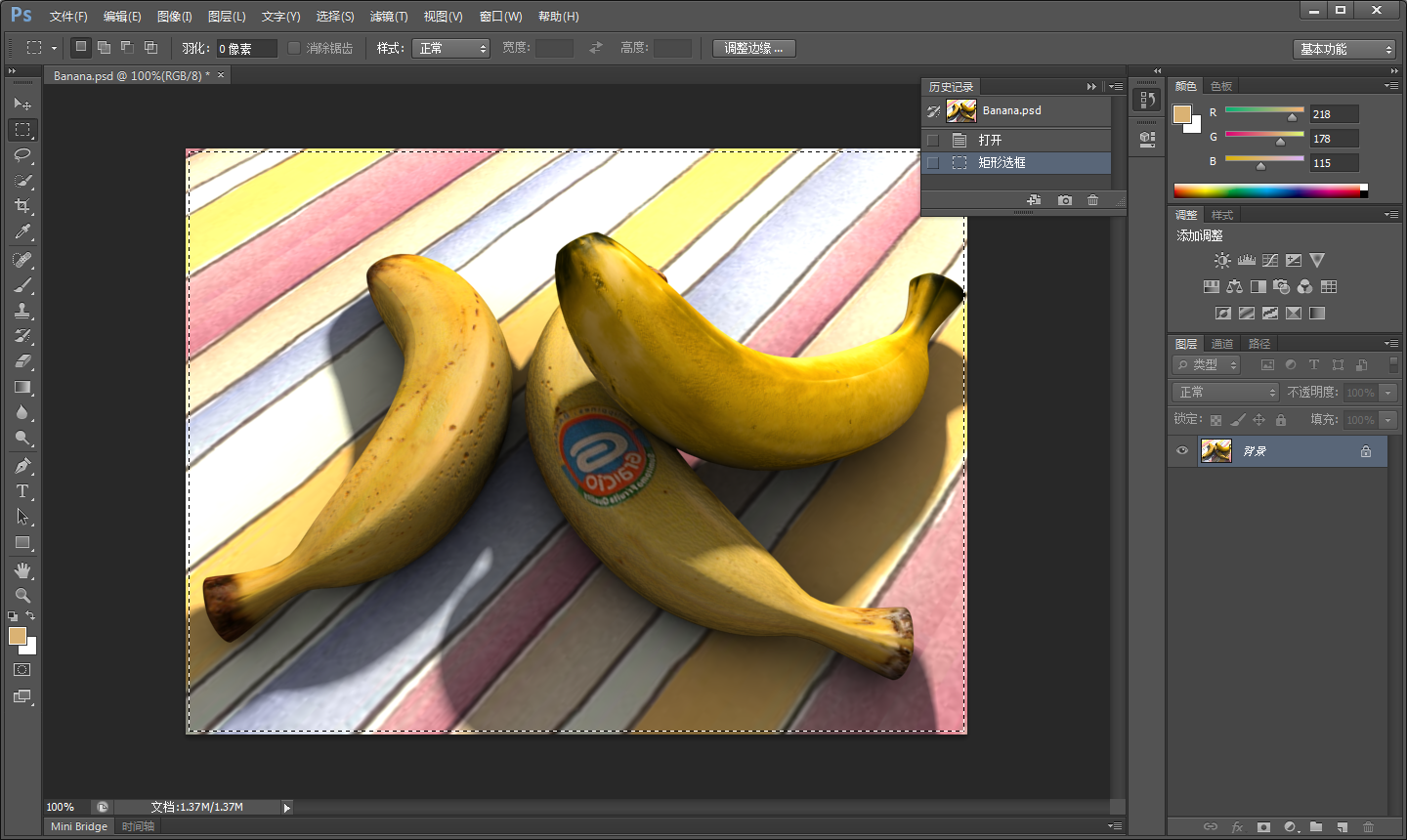This screenshot has width=1407, height=840.
Task: Toggle lock transparent pixels in Layers panel
Action: (x=1215, y=420)
